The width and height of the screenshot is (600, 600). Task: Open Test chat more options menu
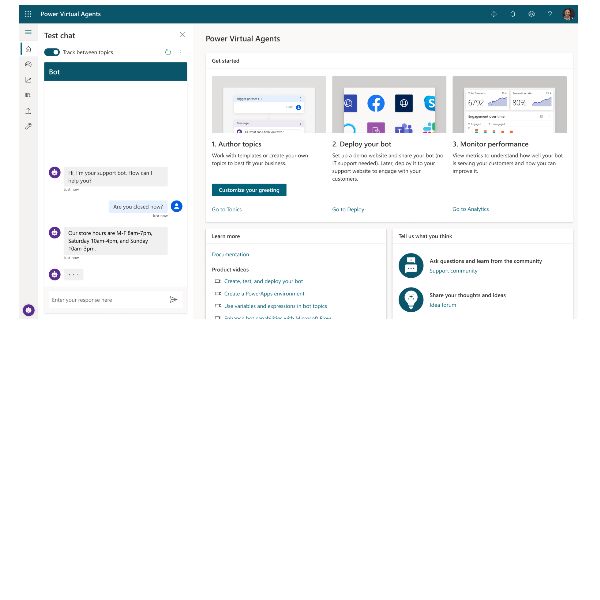180,52
